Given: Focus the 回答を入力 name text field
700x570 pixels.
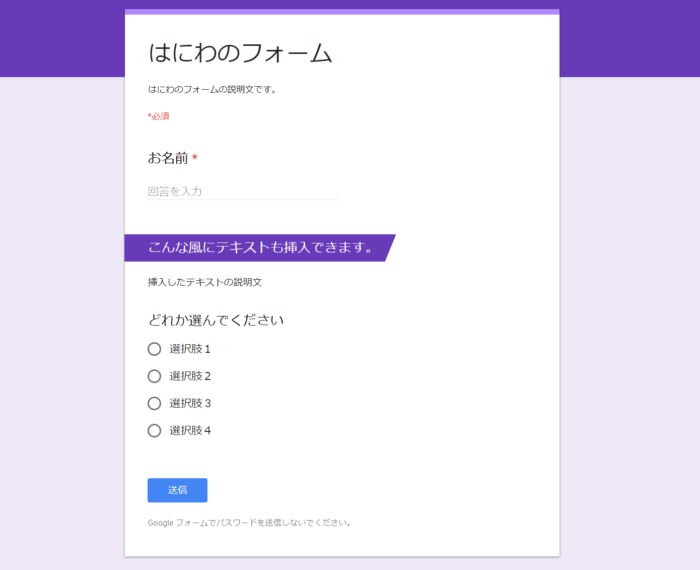Looking at the screenshot, I should (243, 191).
